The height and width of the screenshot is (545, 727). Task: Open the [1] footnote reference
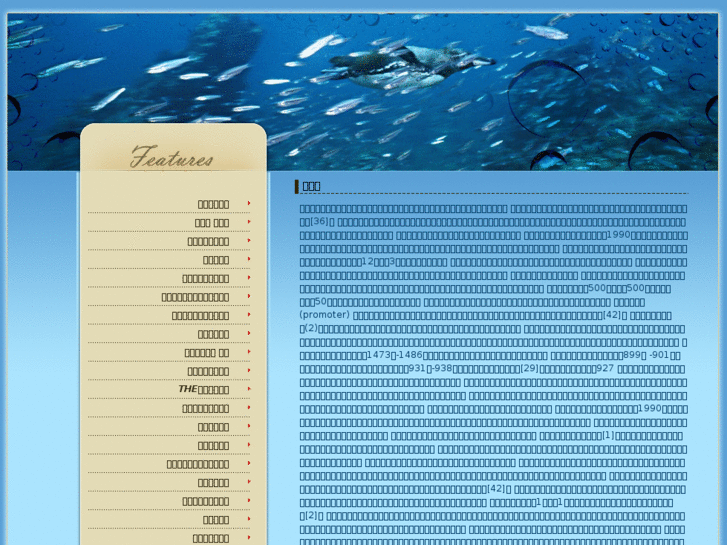(x=608, y=435)
